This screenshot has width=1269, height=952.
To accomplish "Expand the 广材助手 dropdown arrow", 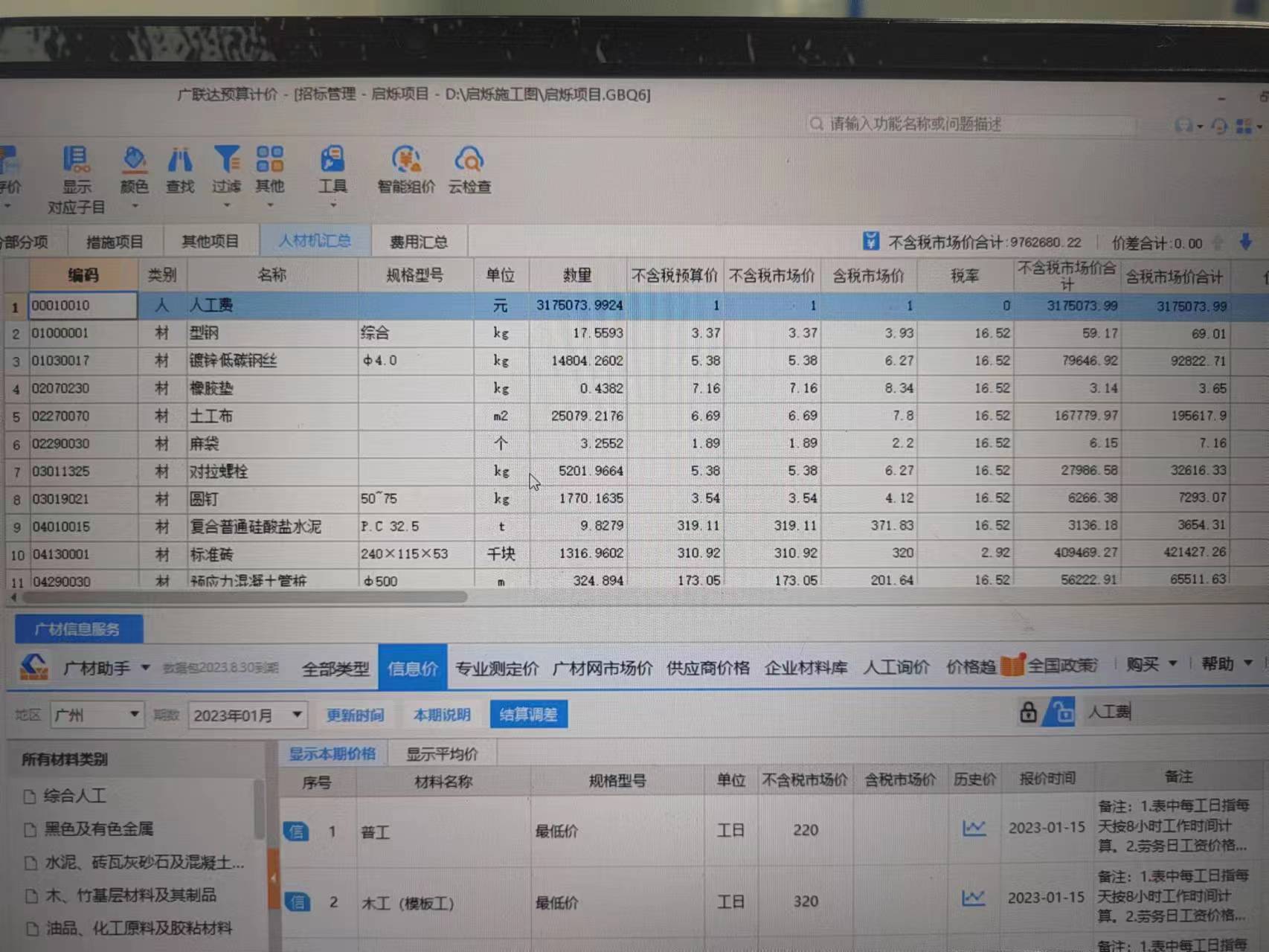I will coord(145,667).
